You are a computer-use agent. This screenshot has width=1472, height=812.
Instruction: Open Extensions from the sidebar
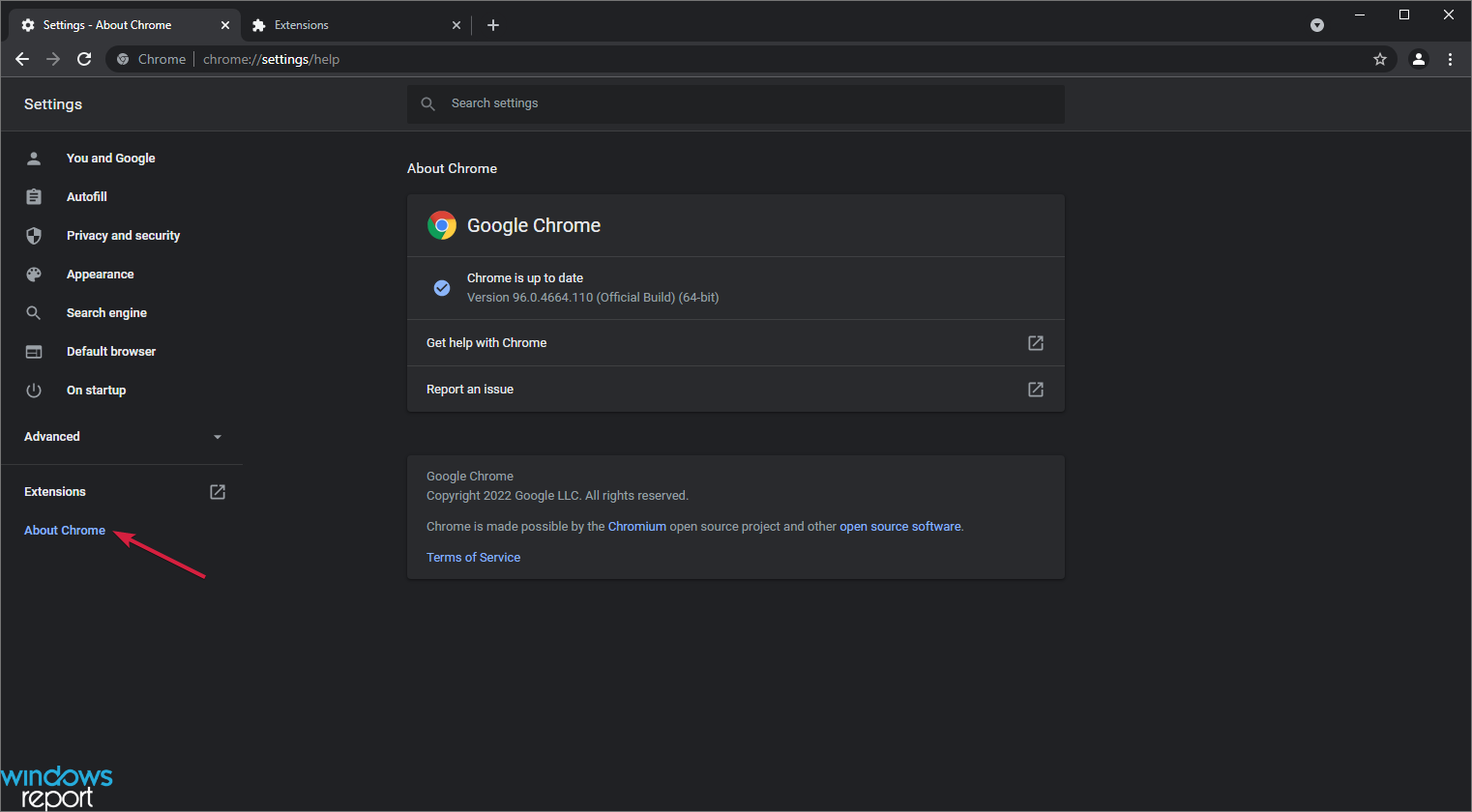55,492
